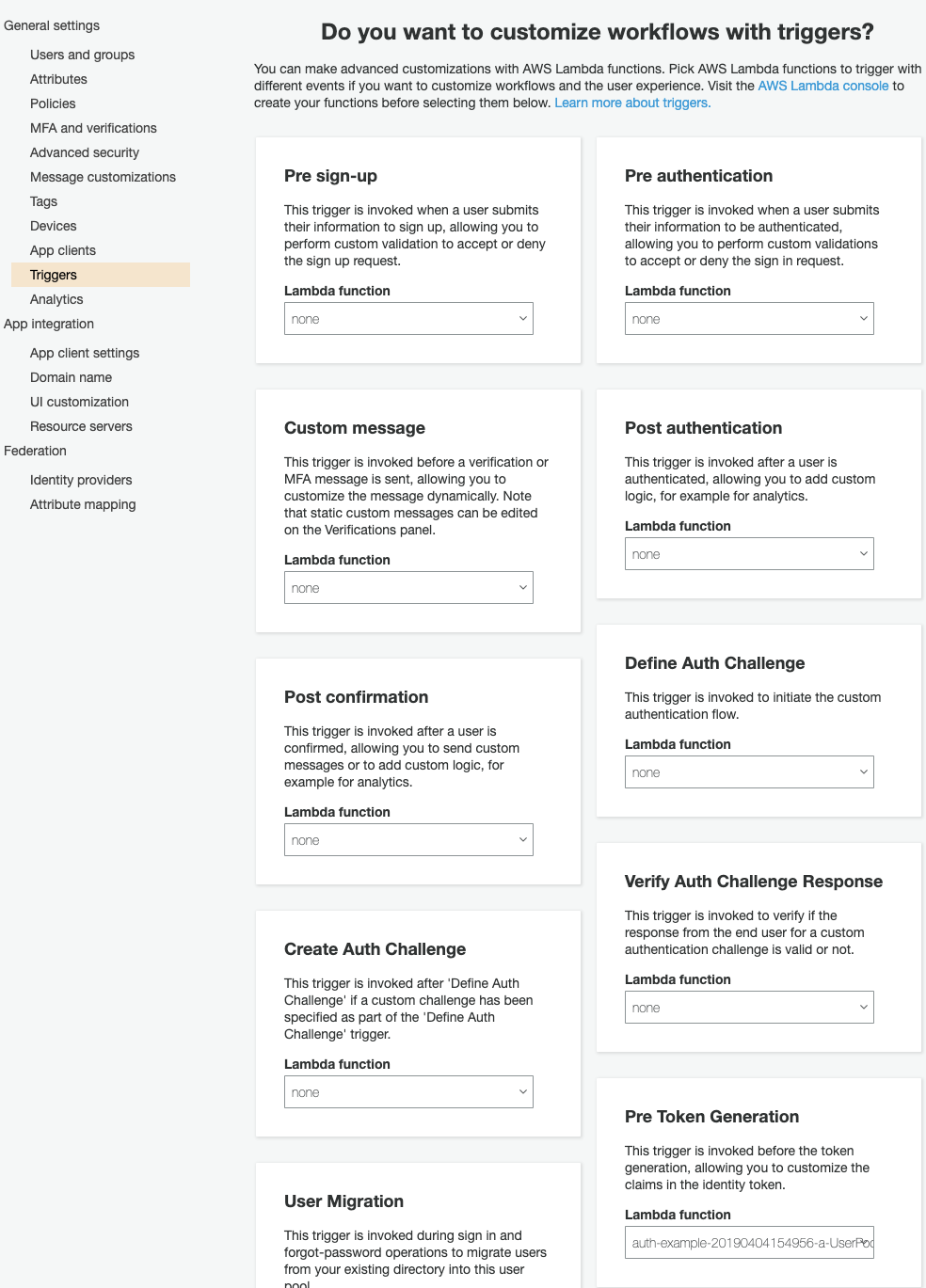Click the 'Post authentication' card title
This screenshot has width=926, height=1288.
[703, 428]
